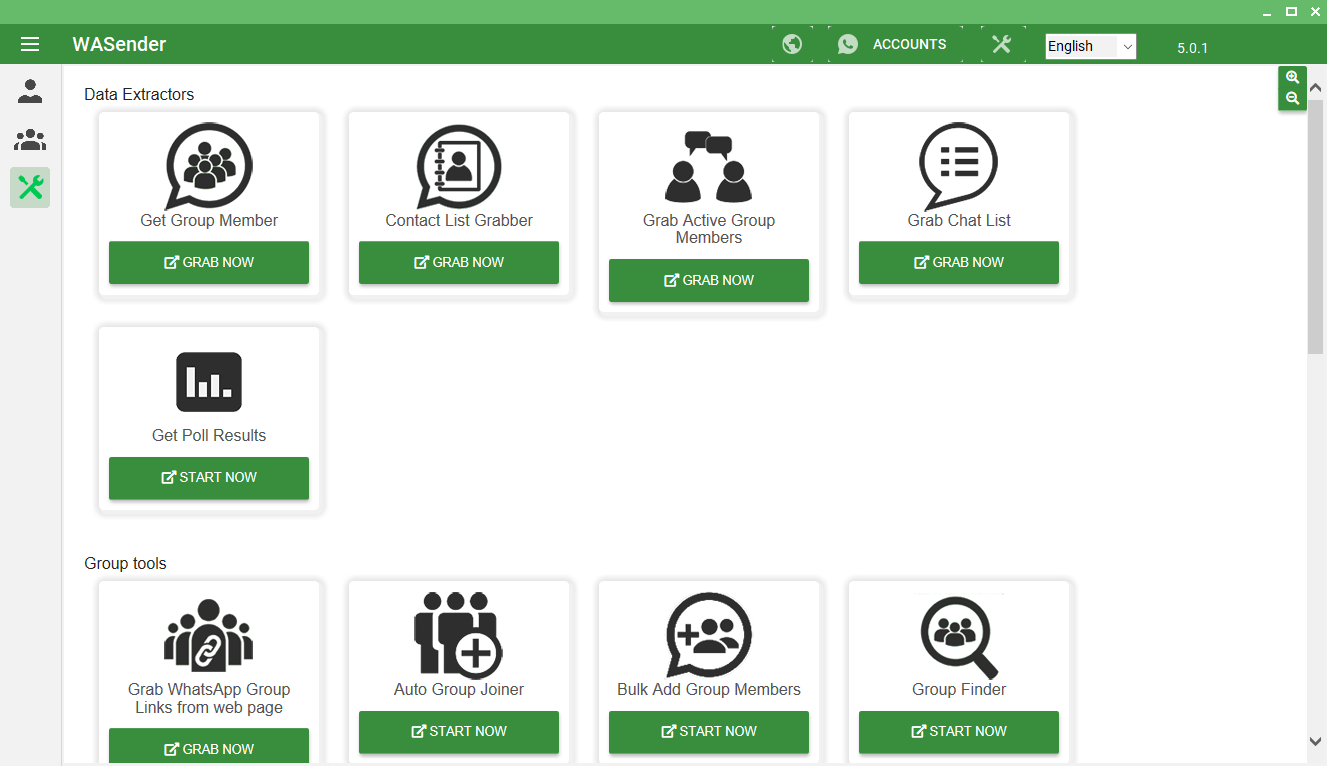Viewport: 1327px width, 766px height.
Task: Open the hamburger menu
Action: [30, 44]
